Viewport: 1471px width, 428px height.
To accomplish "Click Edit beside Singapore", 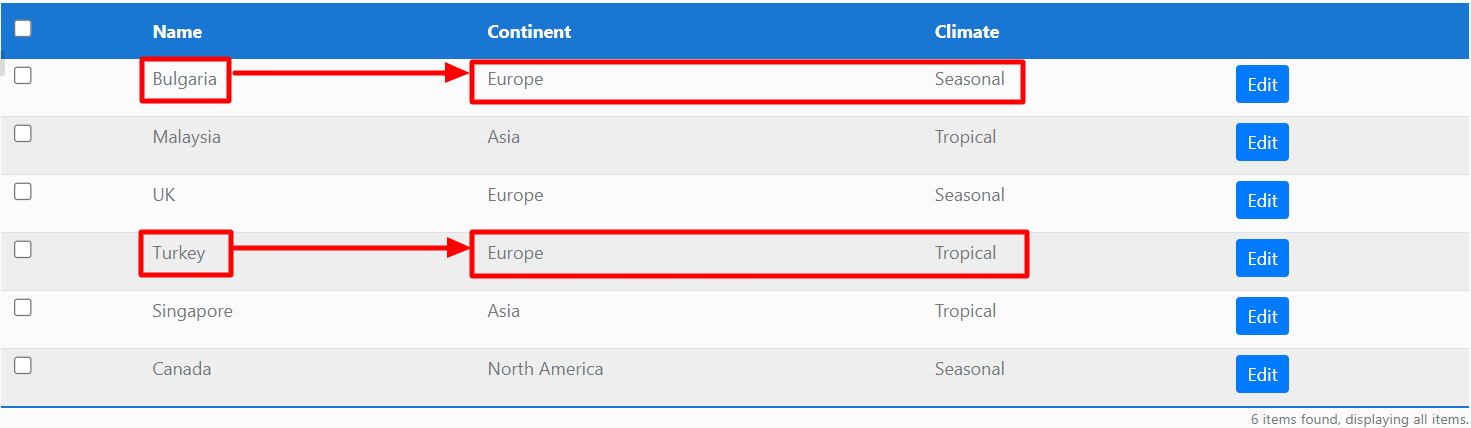I will 1262,317.
